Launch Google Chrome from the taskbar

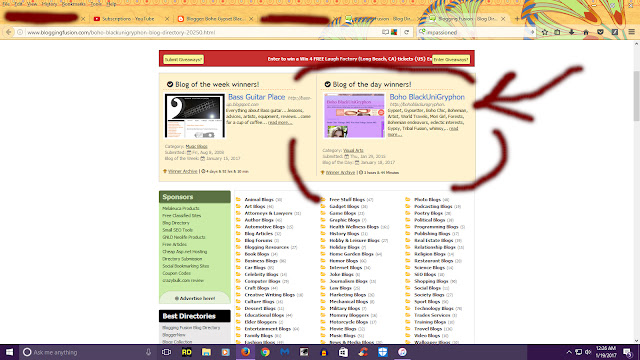(x=265, y=352)
